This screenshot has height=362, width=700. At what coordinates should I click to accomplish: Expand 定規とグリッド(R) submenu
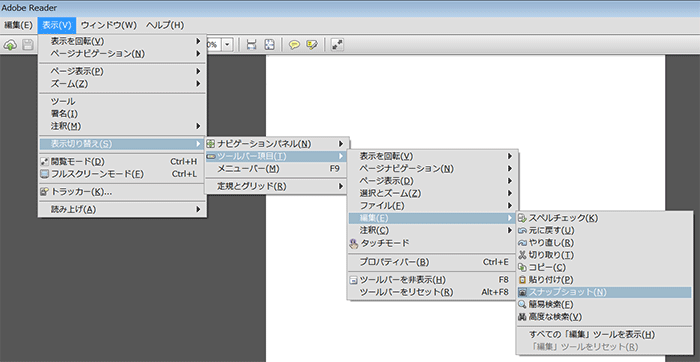pos(276,187)
